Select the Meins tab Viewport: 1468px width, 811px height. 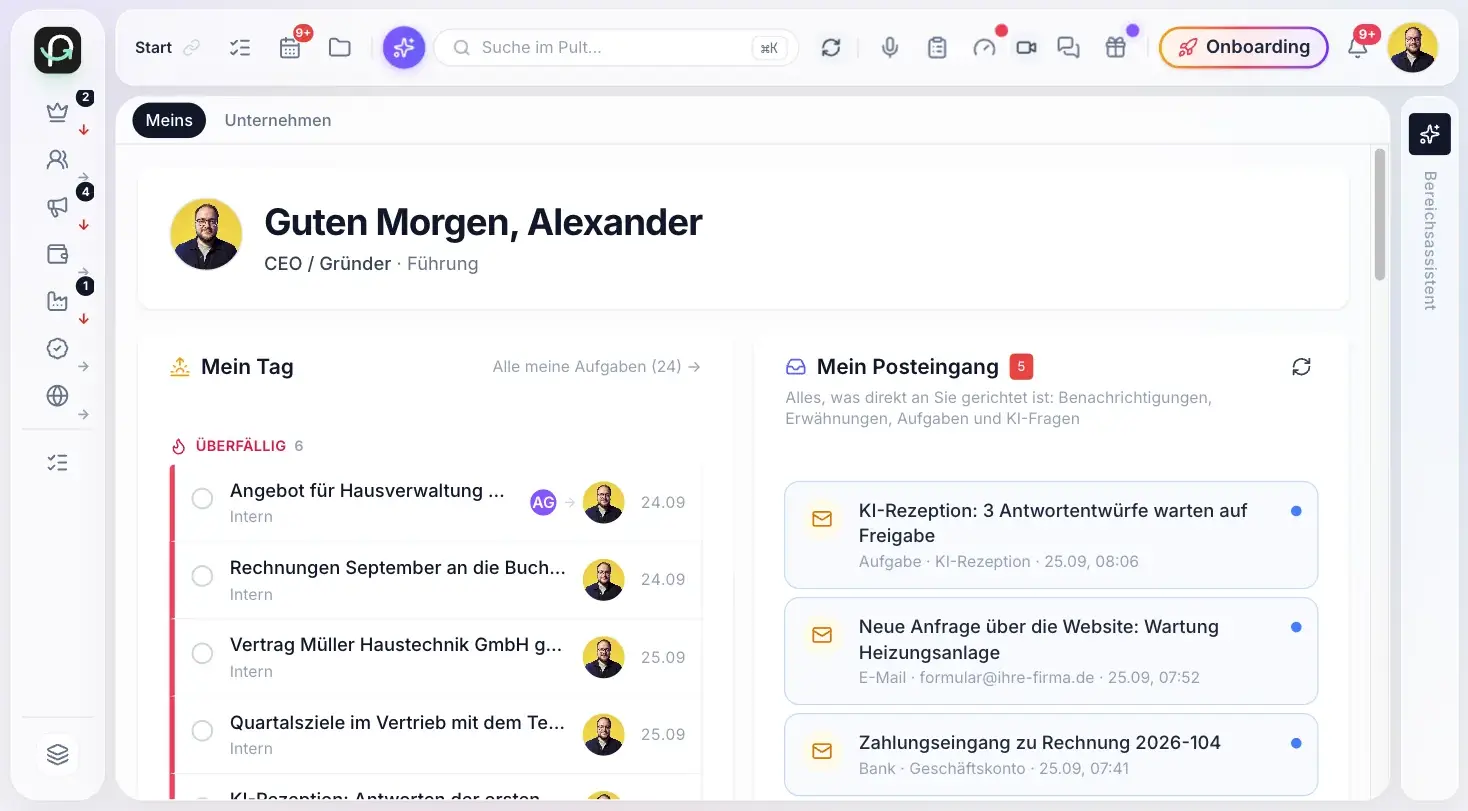point(169,120)
